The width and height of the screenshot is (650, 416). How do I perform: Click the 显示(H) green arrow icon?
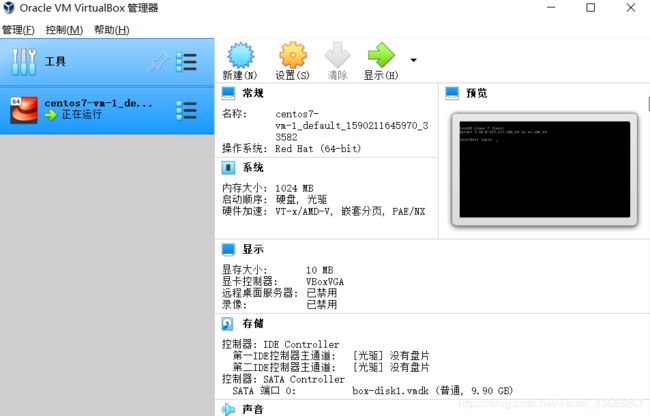tap(381, 55)
